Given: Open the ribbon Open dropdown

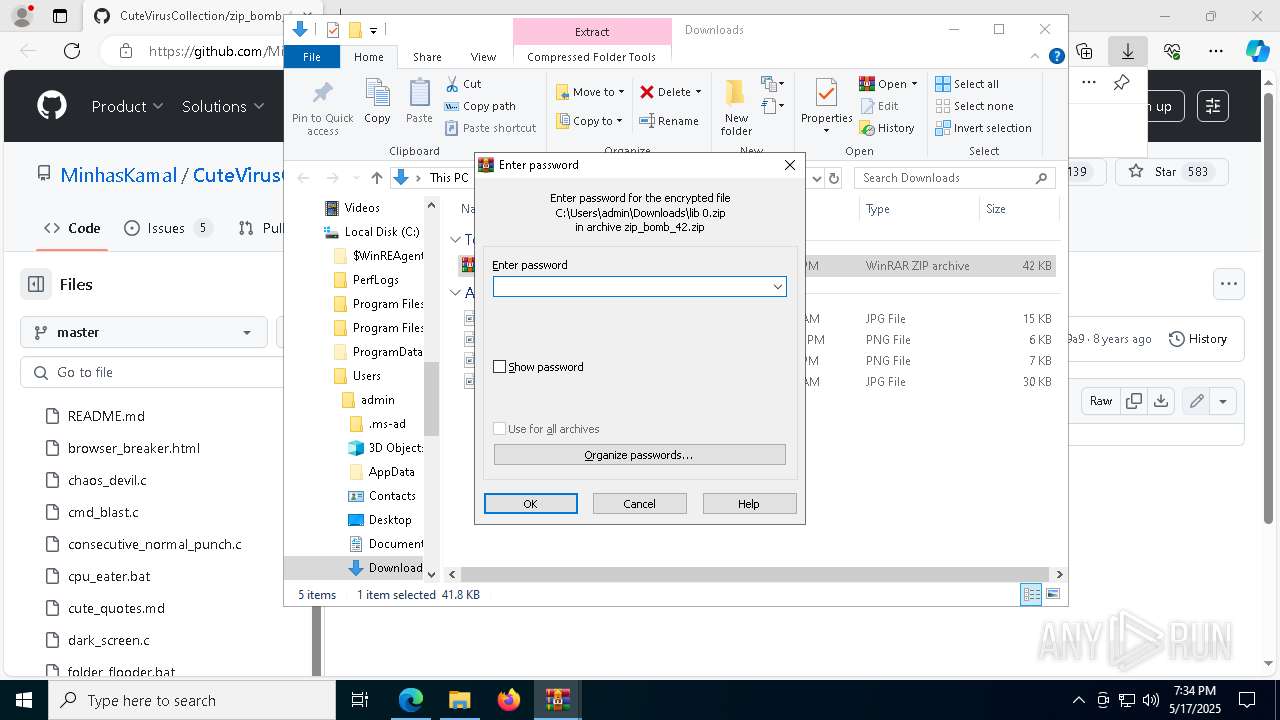Looking at the screenshot, I should click(x=888, y=84).
